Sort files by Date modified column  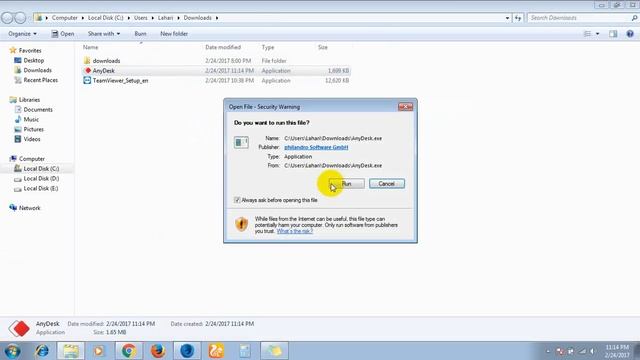[223, 47]
